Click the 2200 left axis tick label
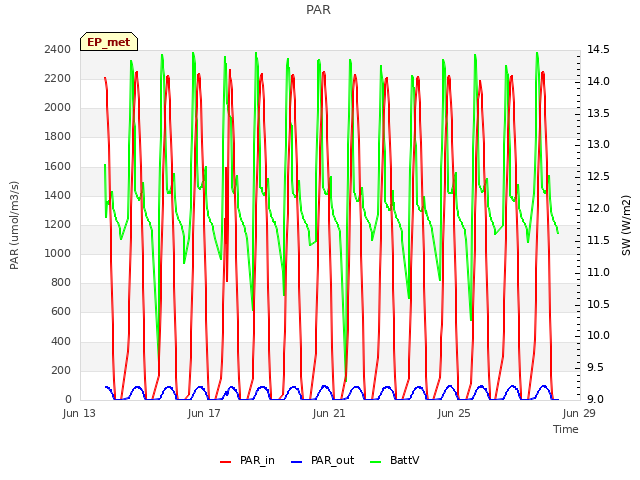Viewport: 640px width, 480px height. click(x=58, y=78)
